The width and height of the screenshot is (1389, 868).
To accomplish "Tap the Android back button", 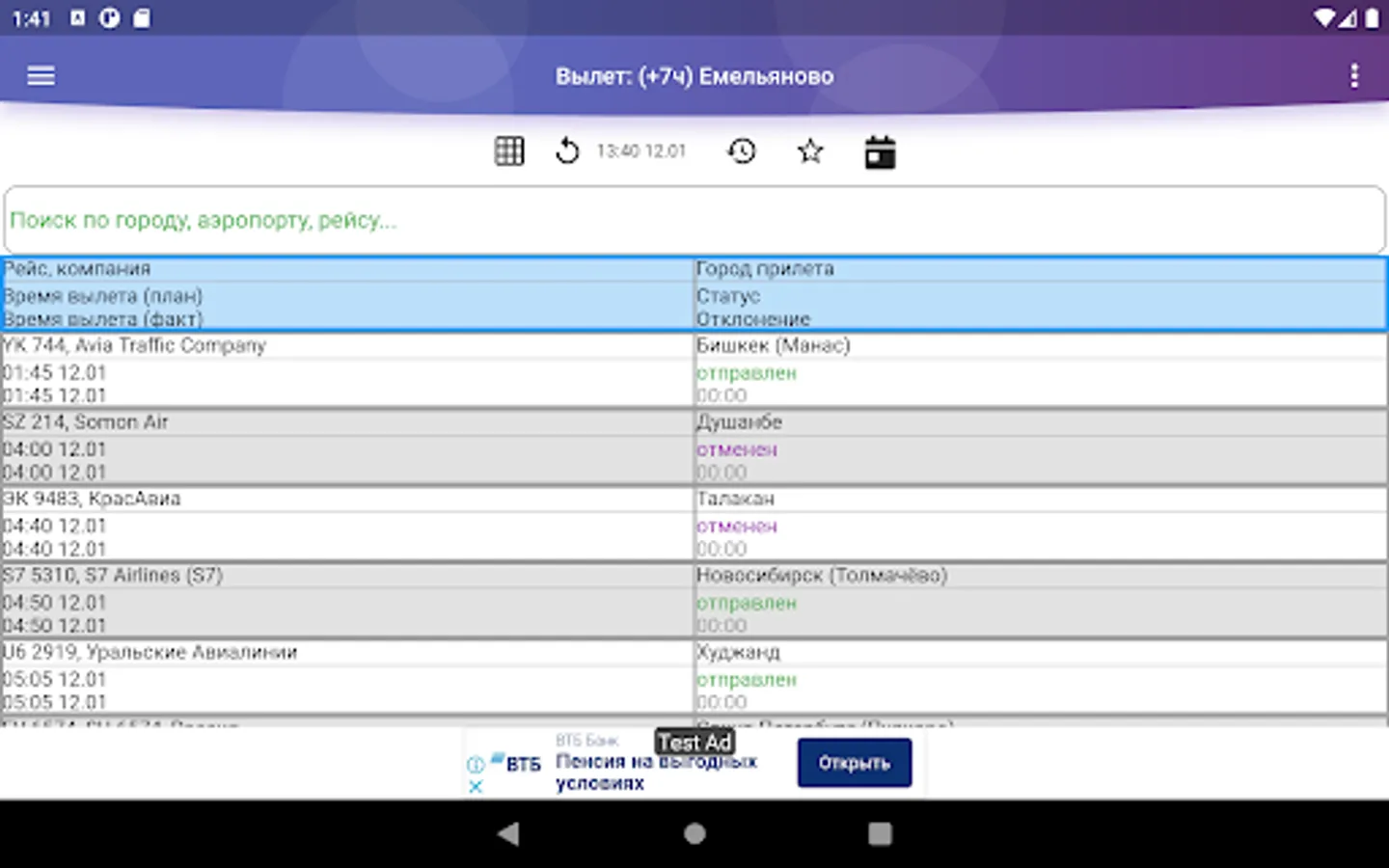I will [x=508, y=833].
